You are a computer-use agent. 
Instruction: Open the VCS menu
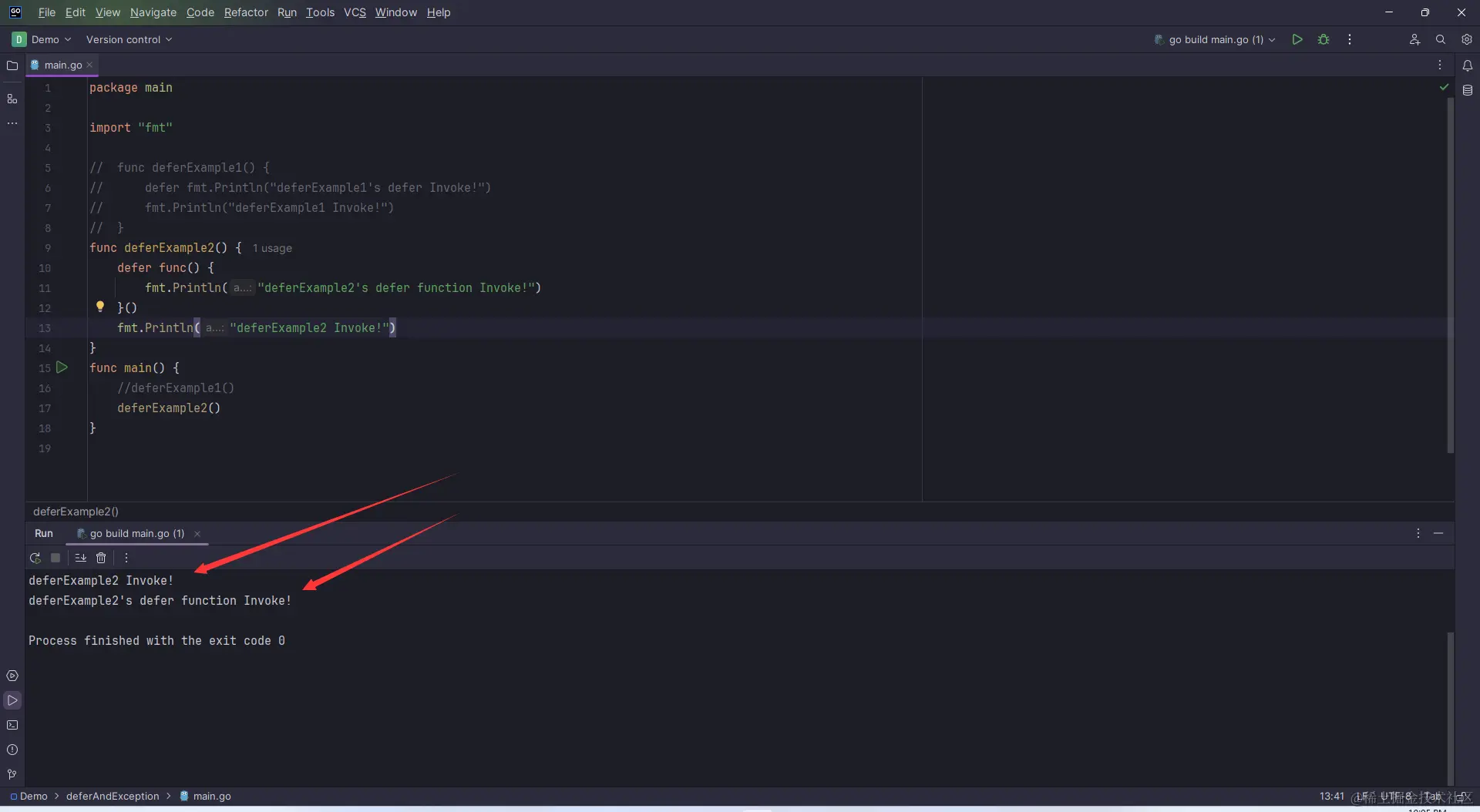tap(355, 12)
